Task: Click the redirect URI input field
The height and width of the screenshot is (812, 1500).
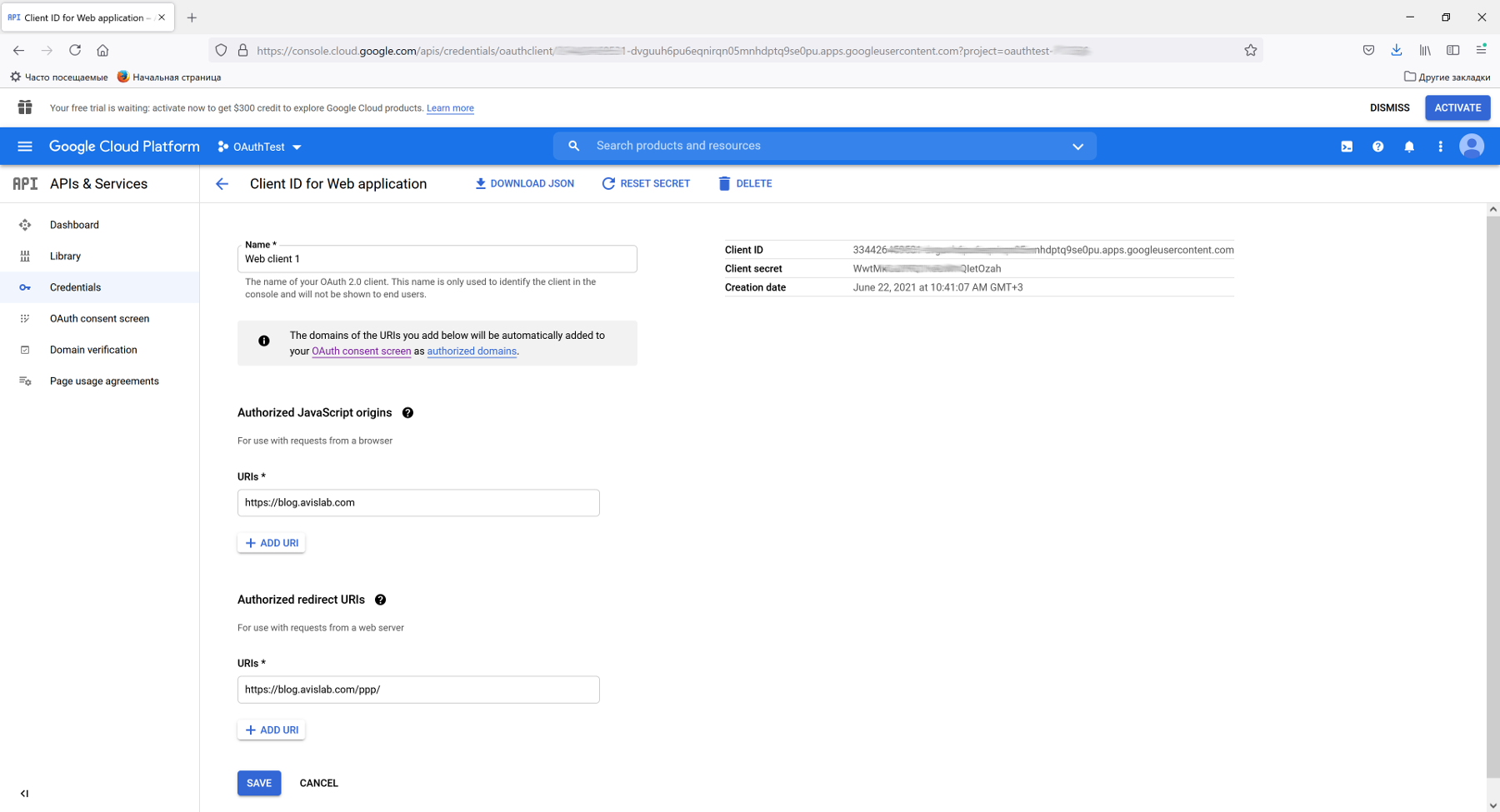Action: (418, 690)
